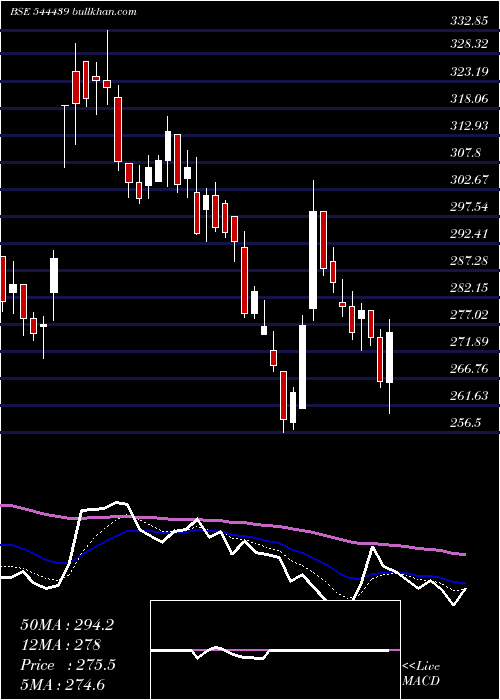Viewport: 500px width, 700px height.
Task: Click the 256.5 axis value
Action: (466, 423)
